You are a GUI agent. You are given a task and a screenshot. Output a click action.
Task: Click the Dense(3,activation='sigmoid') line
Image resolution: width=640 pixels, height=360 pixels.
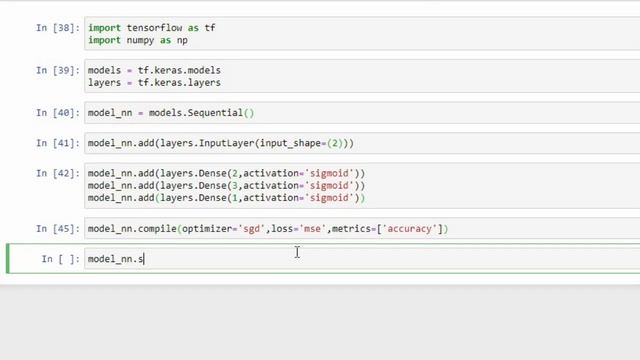(x=227, y=185)
